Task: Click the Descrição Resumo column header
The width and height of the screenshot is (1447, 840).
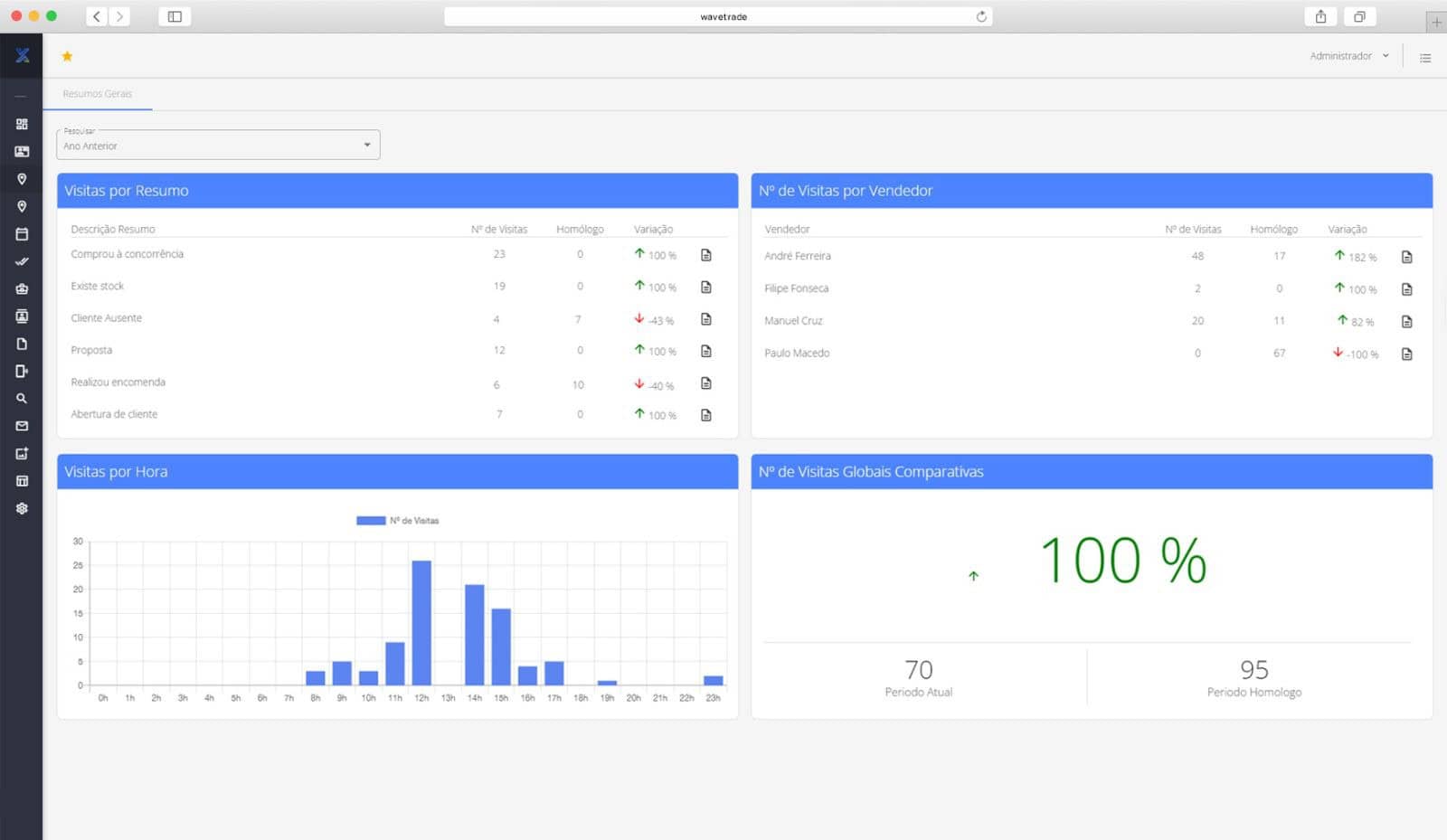Action: click(113, 229)
